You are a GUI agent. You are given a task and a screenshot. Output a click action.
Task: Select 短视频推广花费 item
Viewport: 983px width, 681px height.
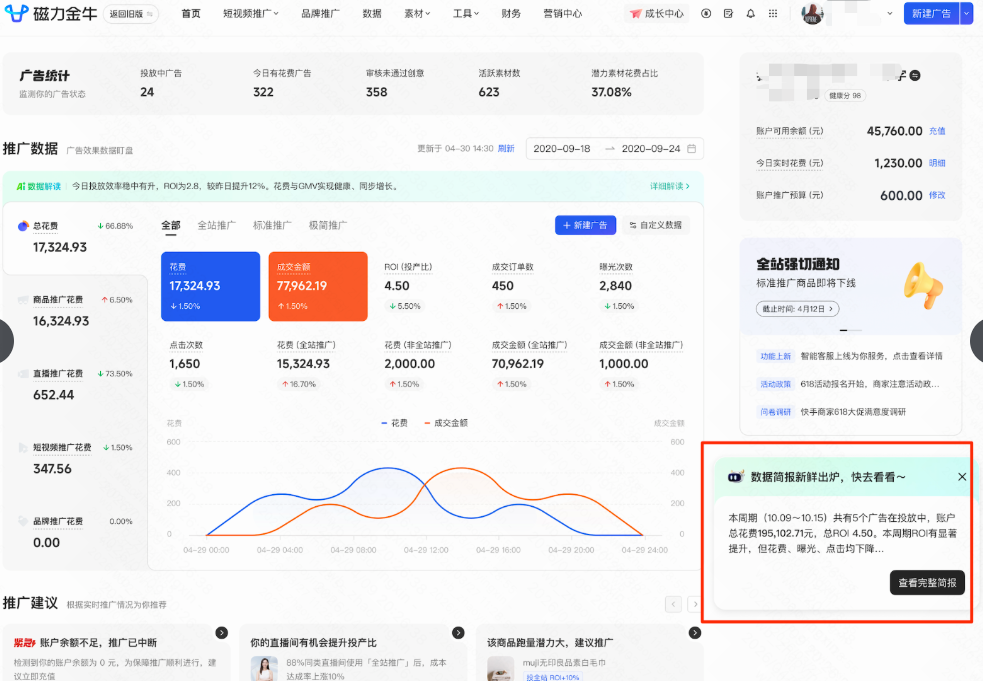pyautogui.click(x=75, y=459)
